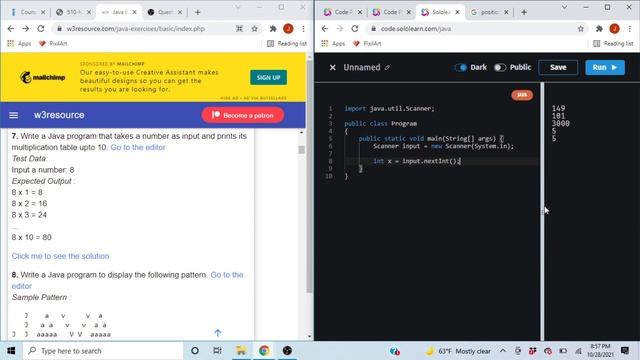Go back in the Sololearn browser window

[x=324, y=29]
